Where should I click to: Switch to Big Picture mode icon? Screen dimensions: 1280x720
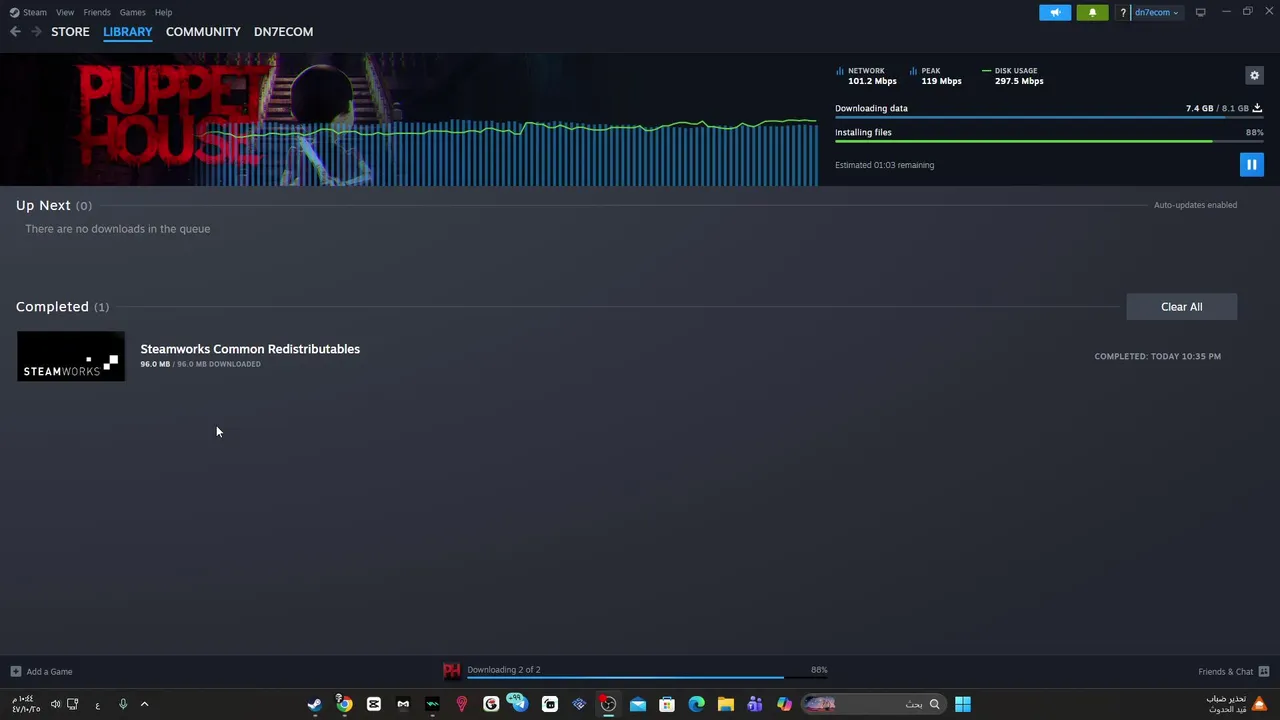1200,12
